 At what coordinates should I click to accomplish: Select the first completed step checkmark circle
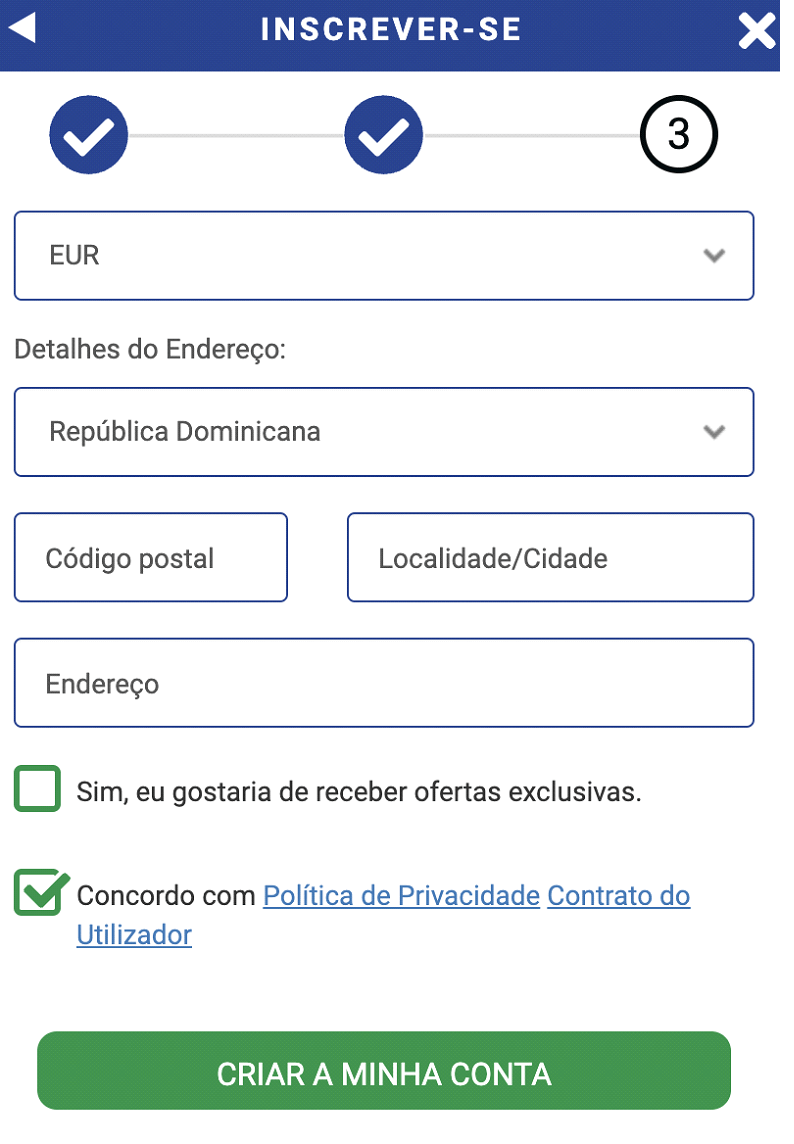[89, 135]
